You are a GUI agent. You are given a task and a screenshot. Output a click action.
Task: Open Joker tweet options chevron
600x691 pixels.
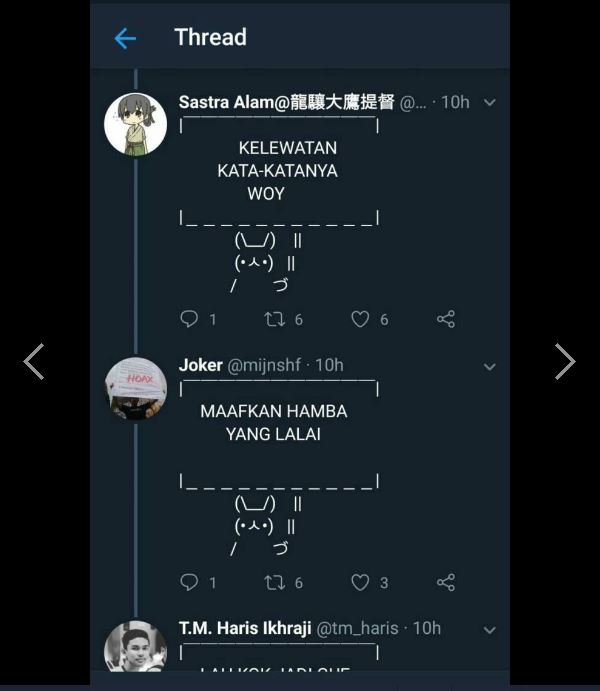pyautogui.click(x=489, y=366)
